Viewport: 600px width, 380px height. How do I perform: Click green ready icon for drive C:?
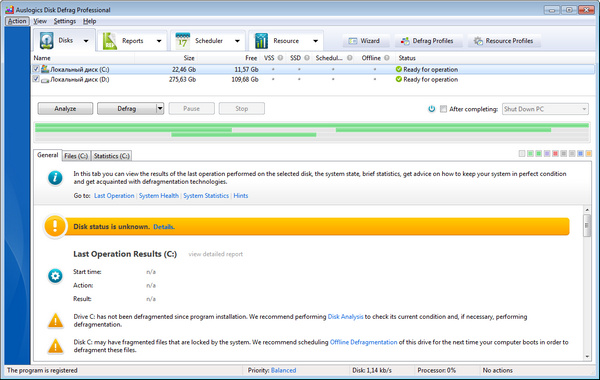click(x=399, y=69)
